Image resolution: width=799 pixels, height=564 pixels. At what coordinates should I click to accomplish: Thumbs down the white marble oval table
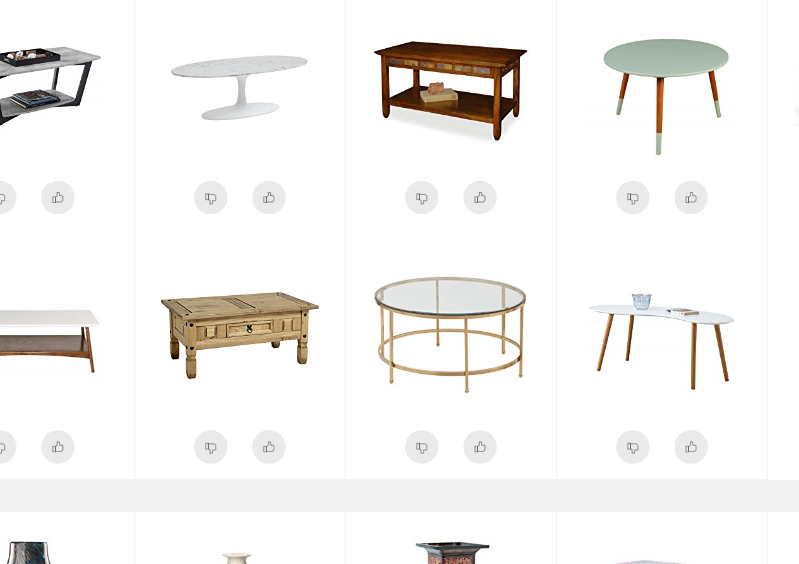(210, 198)
